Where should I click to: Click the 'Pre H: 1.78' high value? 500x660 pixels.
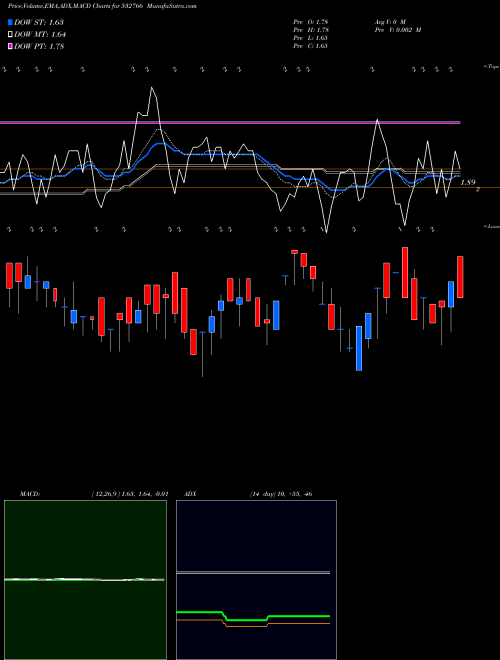(311, 30)
